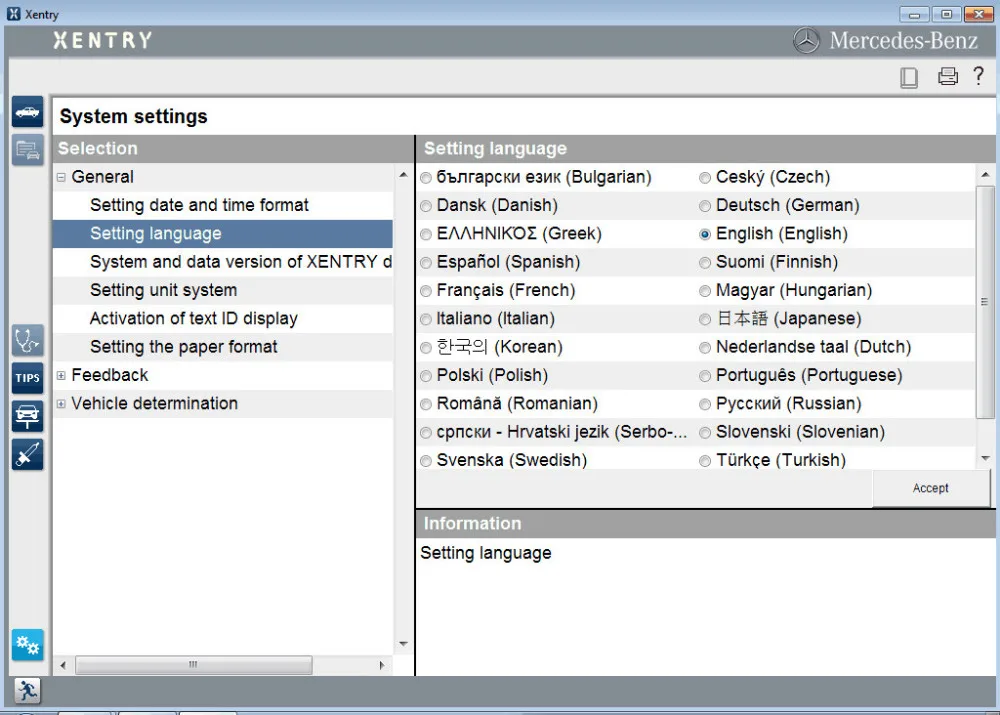Select Ceský (Czech) radio button

[x=705, y=178]
